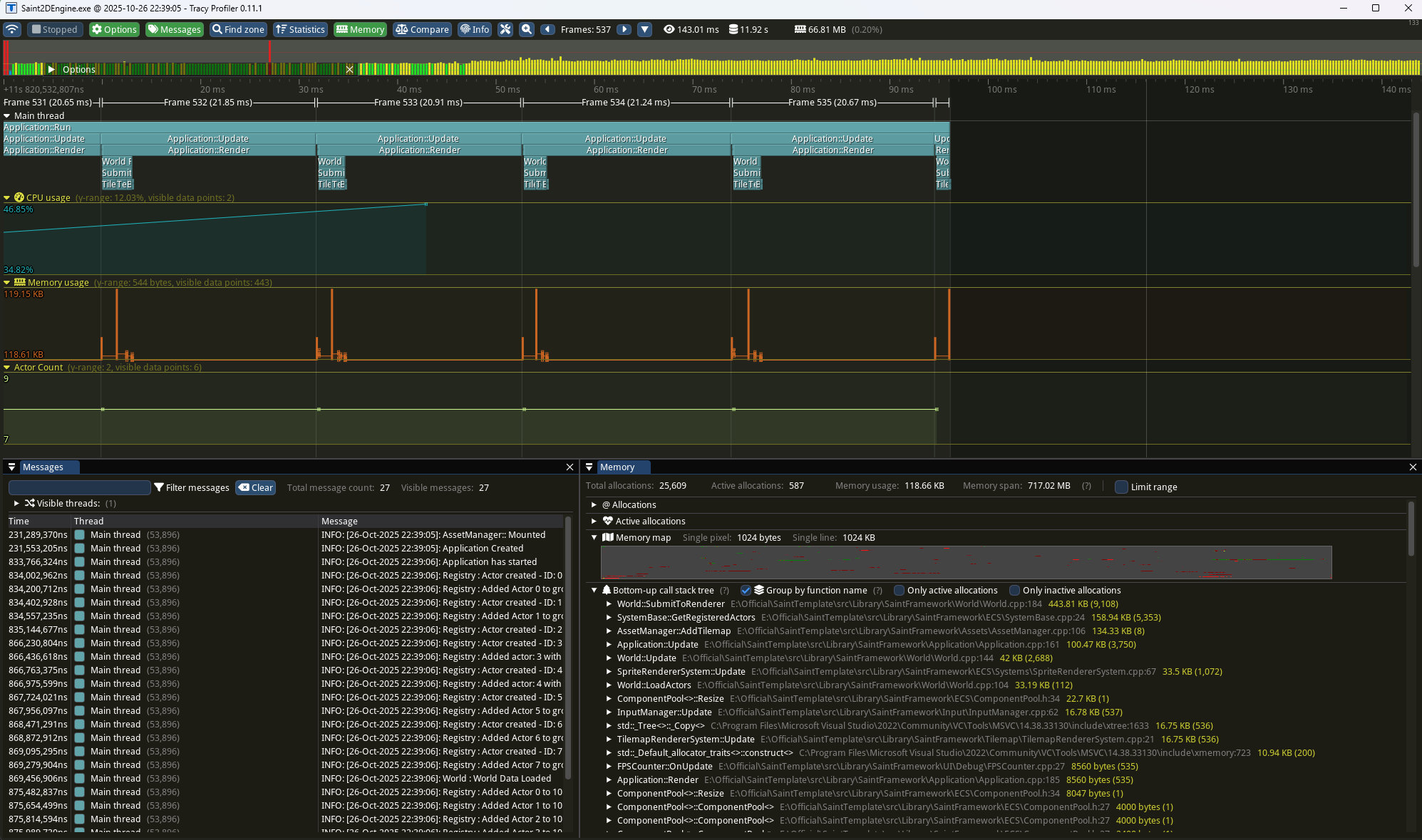1422x840 pixels.
Task: Click the magnifier zoom icon in the toolbar
Action: [x=526, y=29]
